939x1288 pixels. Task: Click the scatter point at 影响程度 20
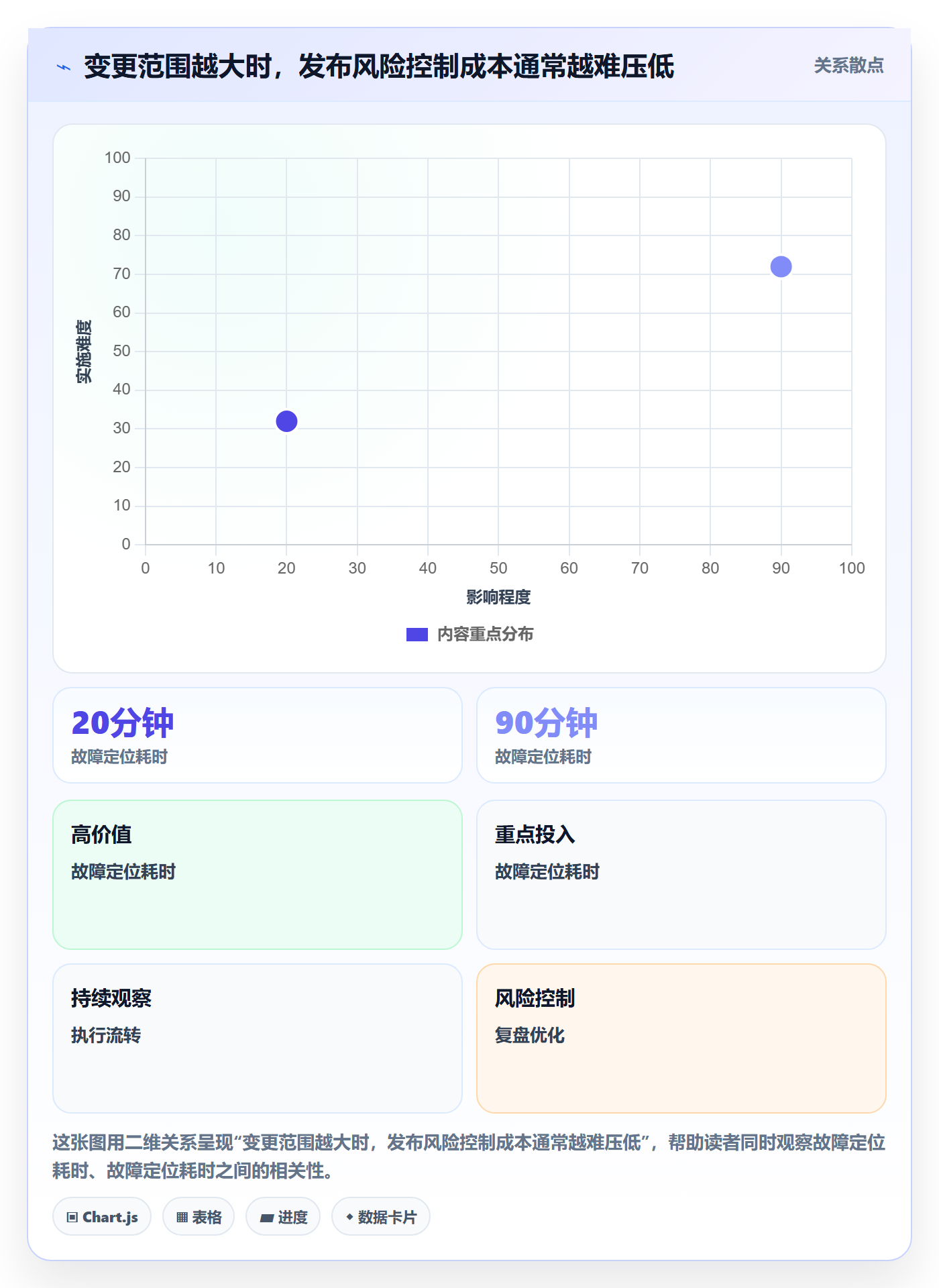click(286, 421)
